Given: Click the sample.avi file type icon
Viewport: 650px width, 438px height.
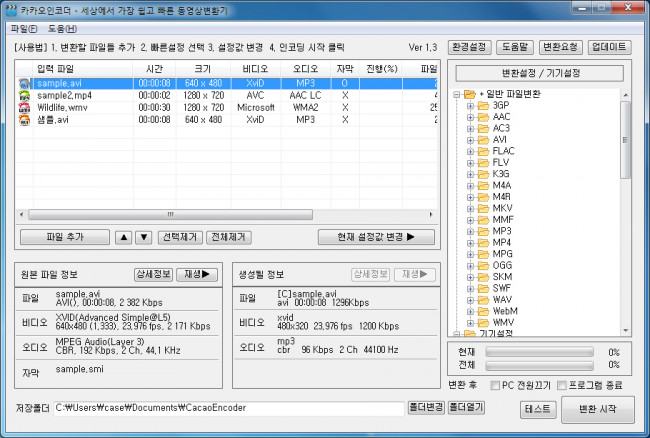Looking at the screenshot, I should pos(25,83).
